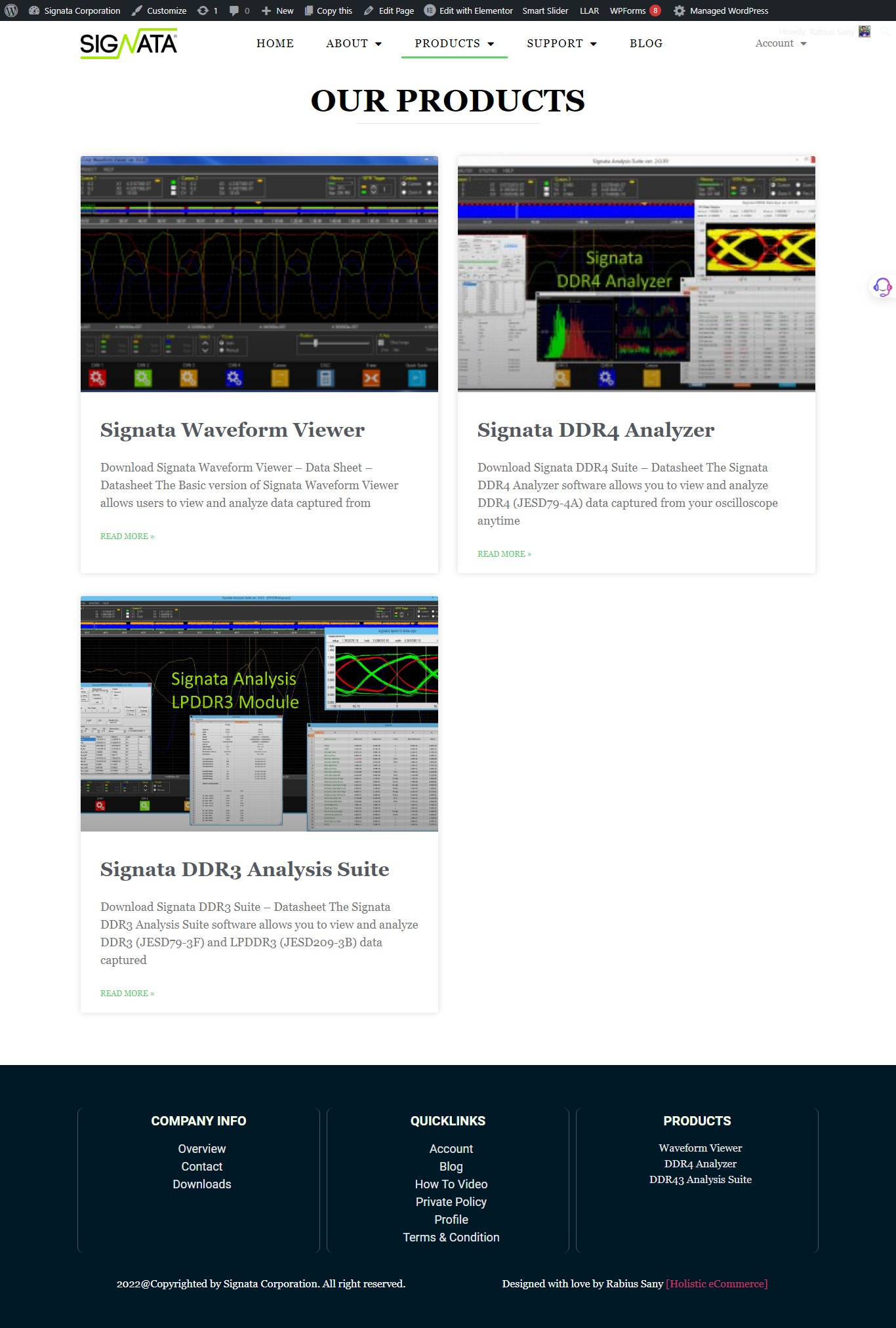The width and height of the screenshot is (896, 1328).
Task: Click Read More under DDR4 Analyzer
Action: [504, 553]
